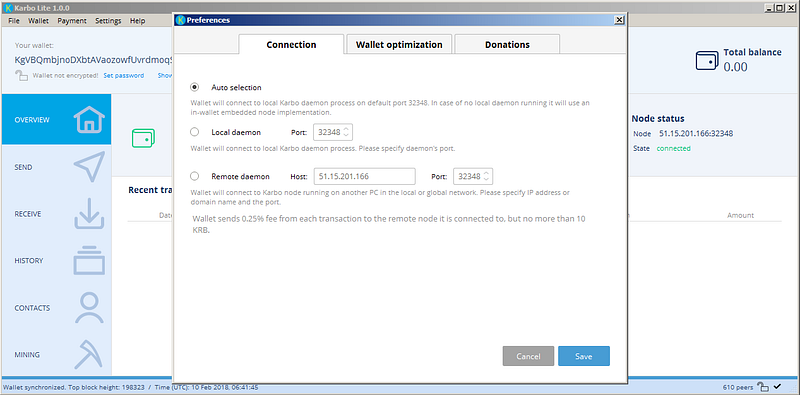Click the status bar checkmark sync icon
The height and width of the screenshot is (395, 800).
777,386
